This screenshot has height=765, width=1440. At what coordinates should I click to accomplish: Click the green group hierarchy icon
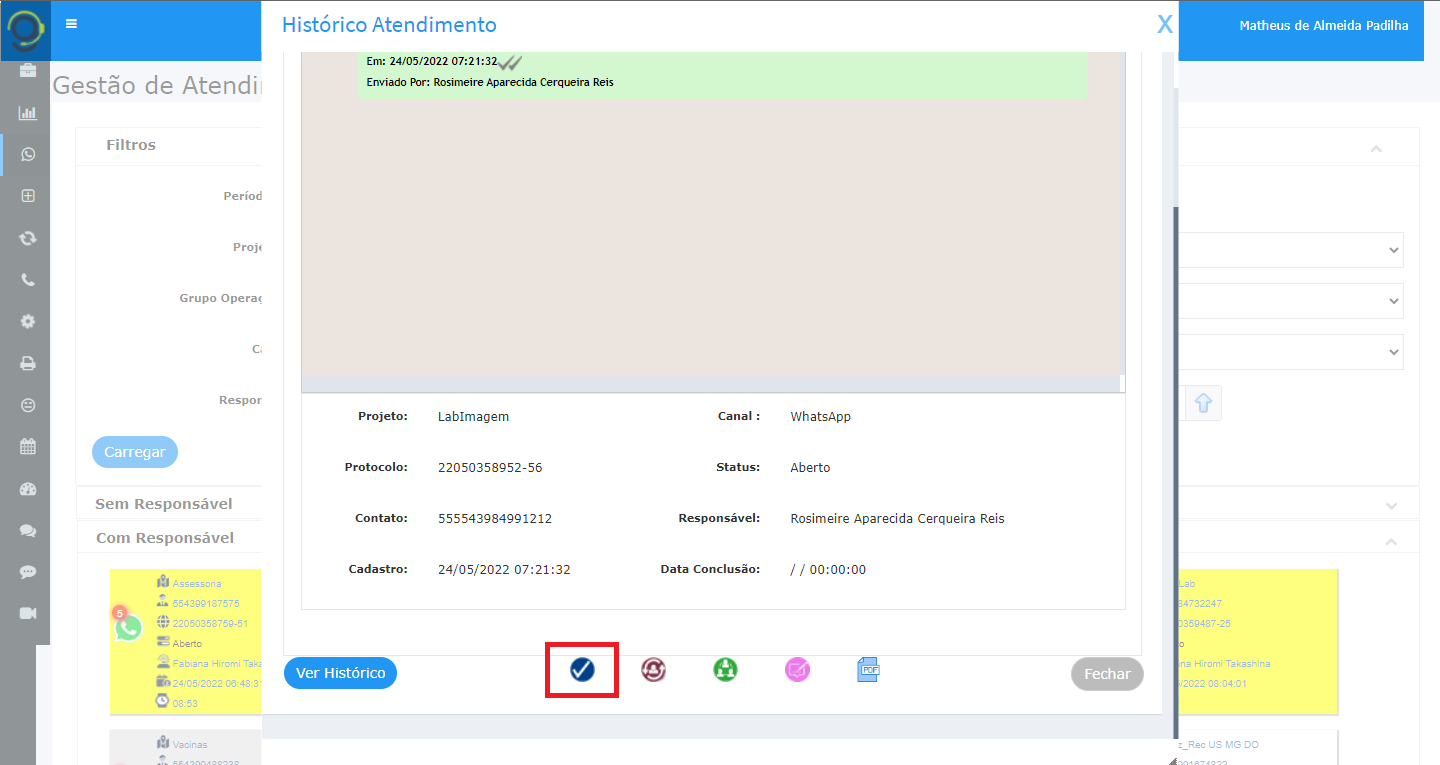point(726,670)
